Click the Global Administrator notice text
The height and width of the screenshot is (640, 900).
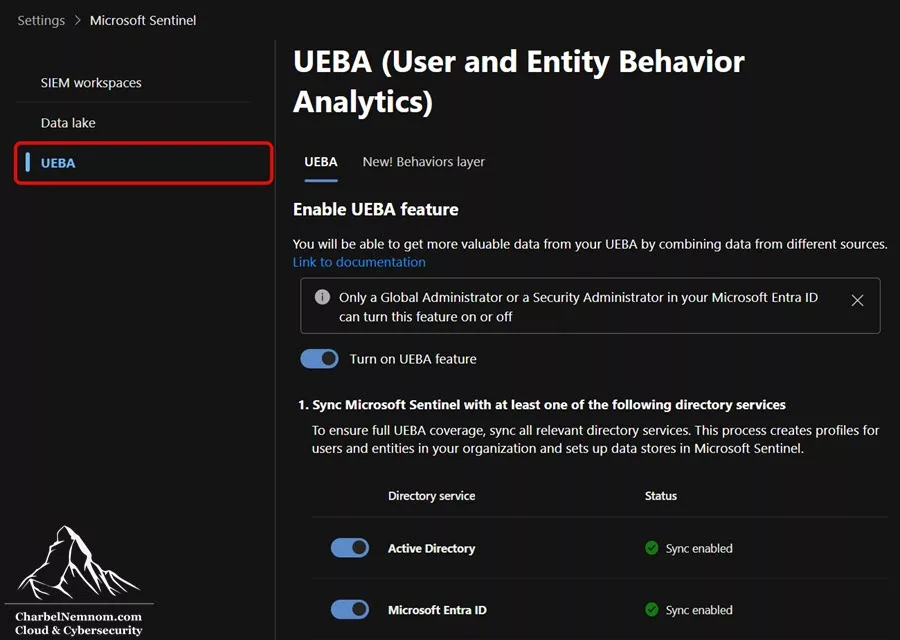pos(578,307)
